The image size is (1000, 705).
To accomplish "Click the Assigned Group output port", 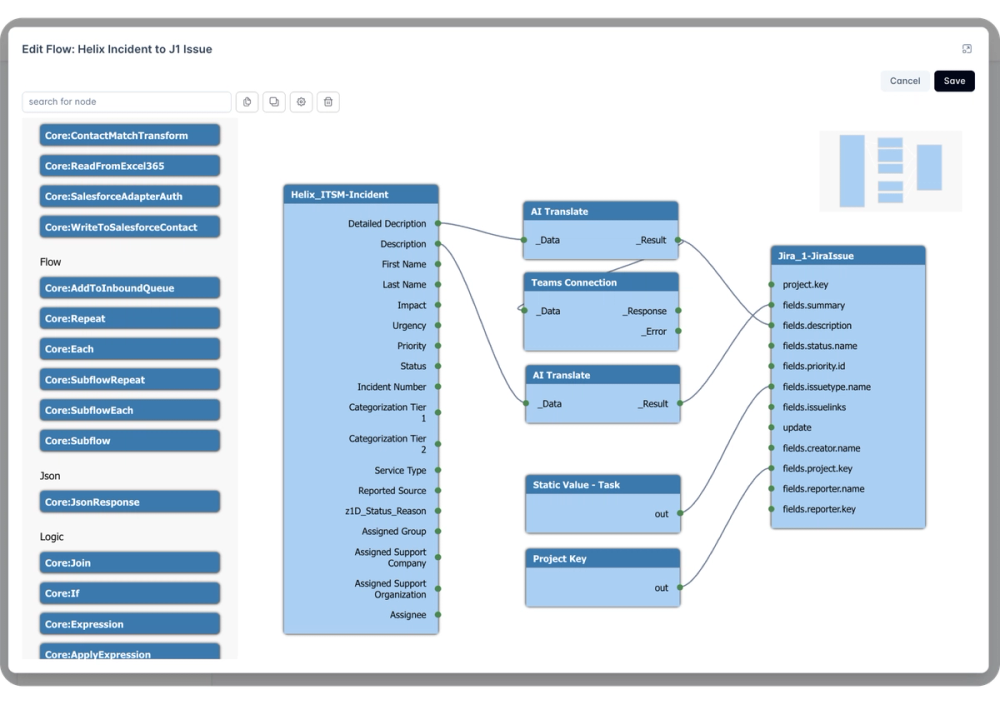I will 438,531.
